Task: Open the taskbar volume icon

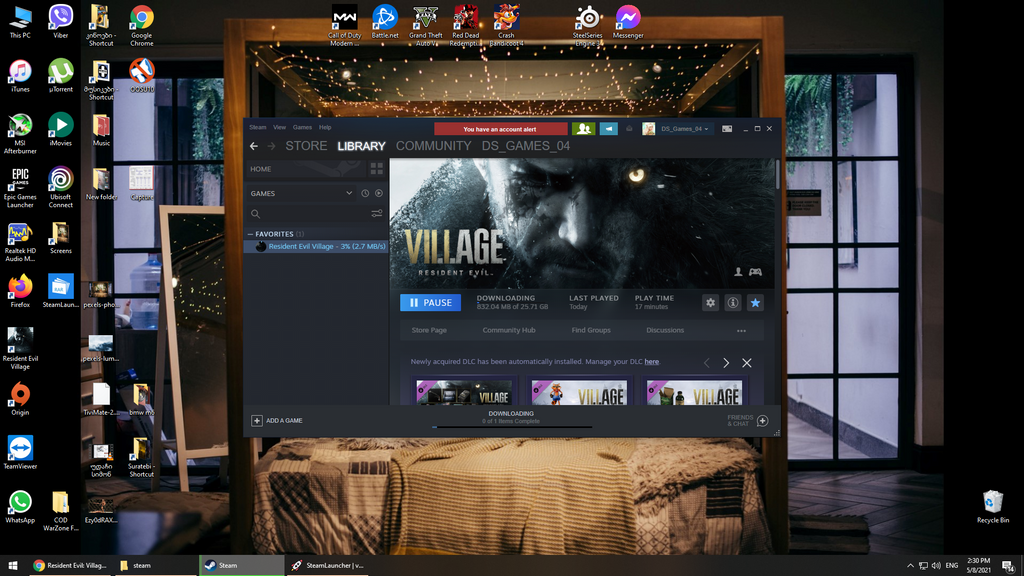Action: pyautogui.click(x=936, y=566)
